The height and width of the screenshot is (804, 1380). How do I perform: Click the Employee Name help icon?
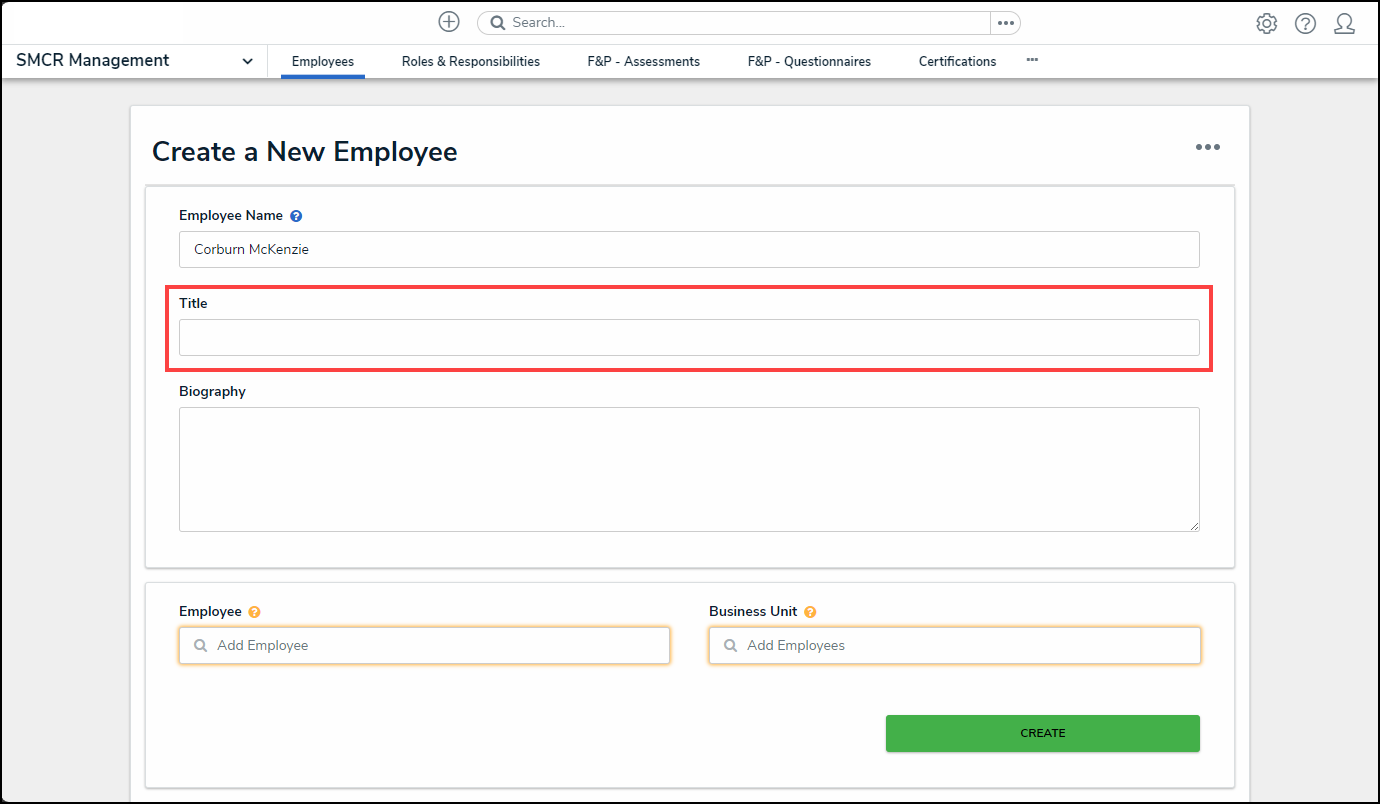tap(296, 216)
